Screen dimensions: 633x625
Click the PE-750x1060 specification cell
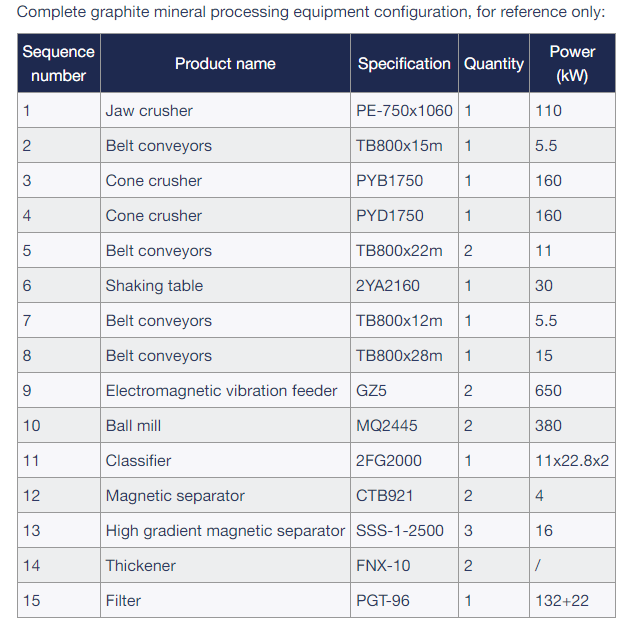pos(404,111)
